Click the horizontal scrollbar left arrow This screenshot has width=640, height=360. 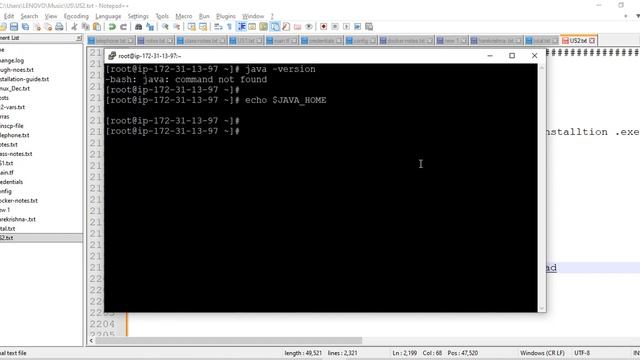(91, 340)
